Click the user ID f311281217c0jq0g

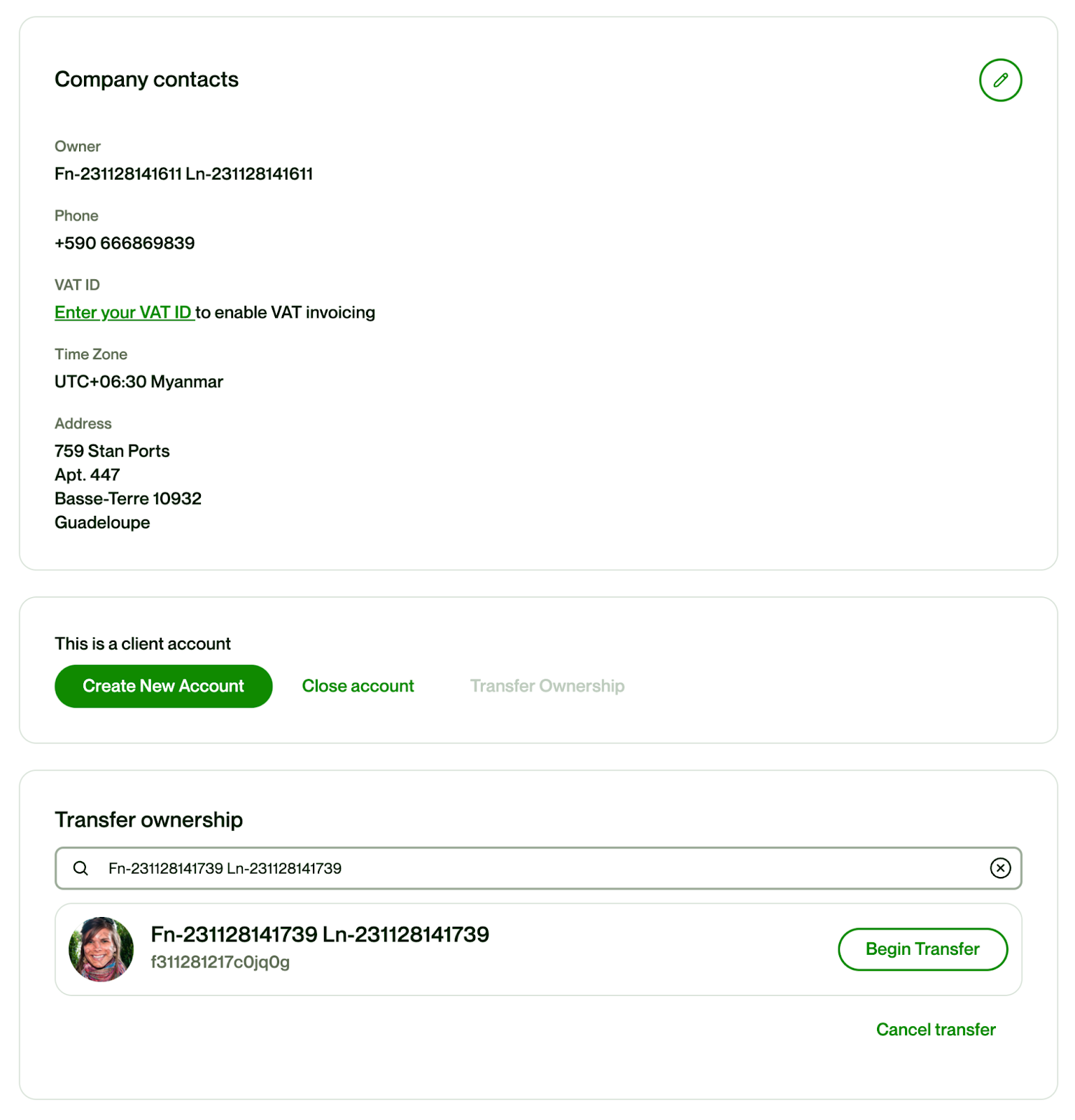(x=220, y=962)
